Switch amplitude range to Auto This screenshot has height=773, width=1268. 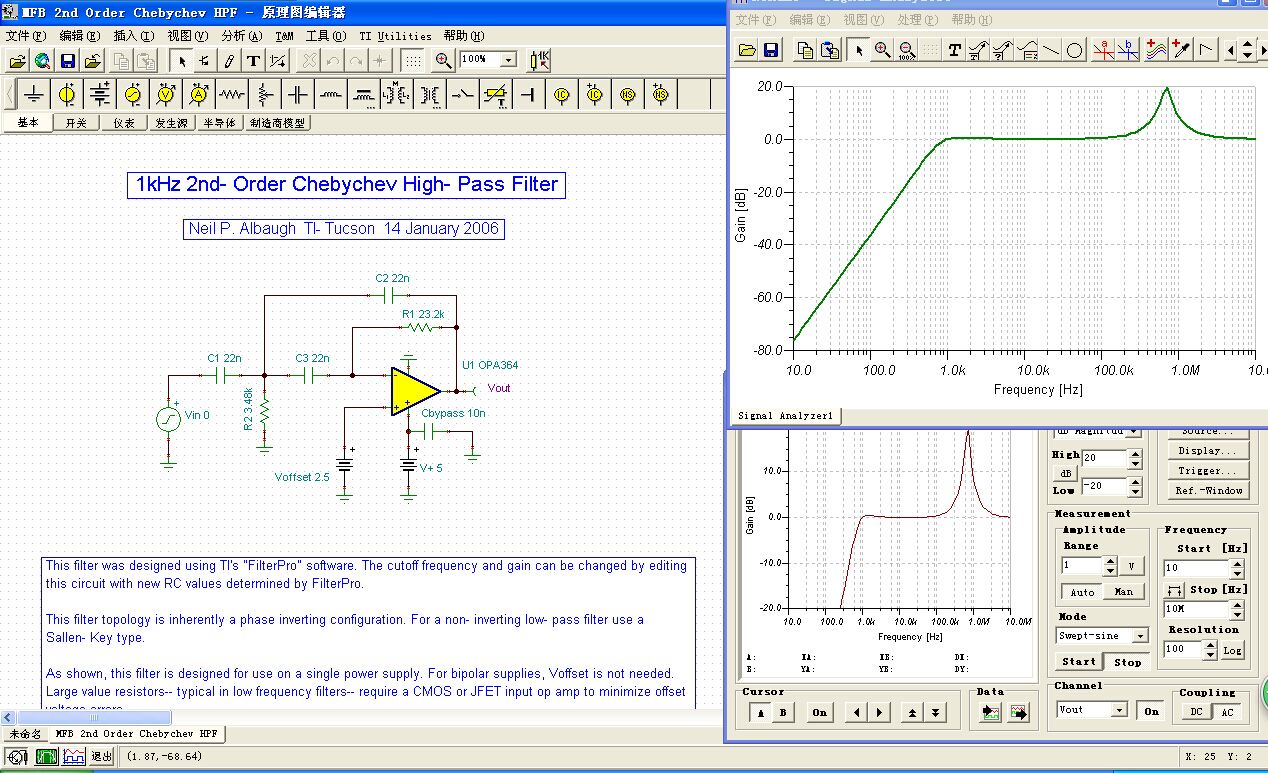tap(1082, 591)
